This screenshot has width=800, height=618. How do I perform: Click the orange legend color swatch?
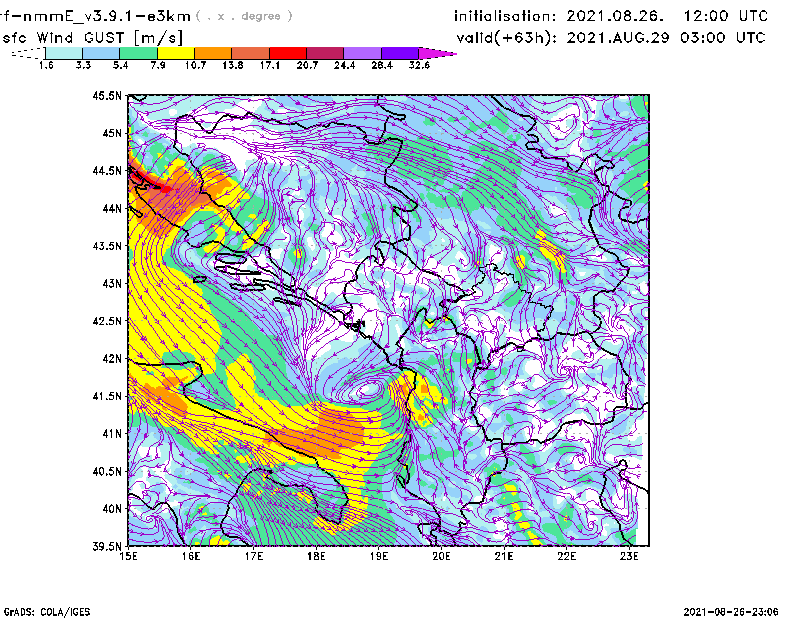[213, 53]
